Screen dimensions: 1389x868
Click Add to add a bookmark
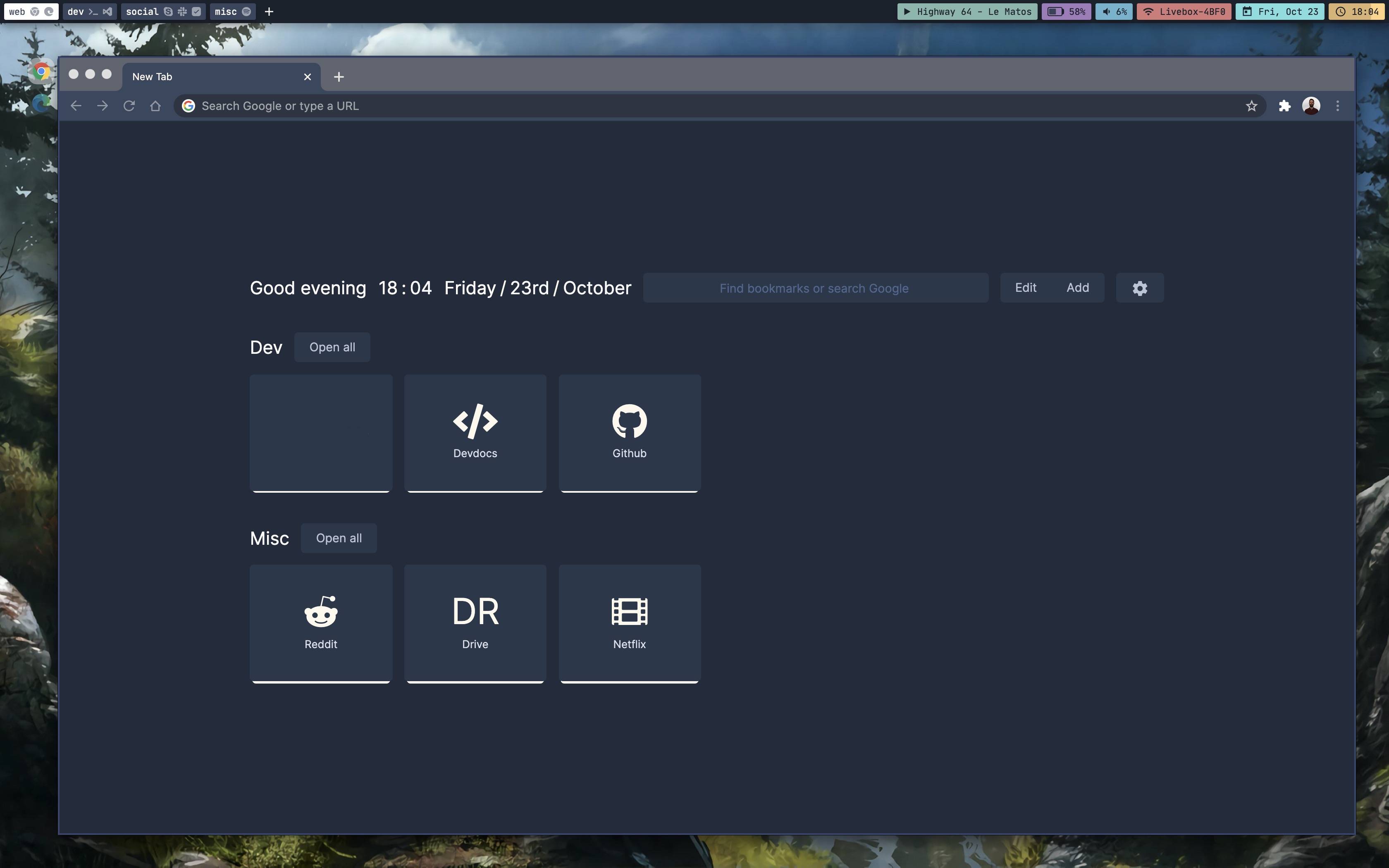(x=1077, y=288)
